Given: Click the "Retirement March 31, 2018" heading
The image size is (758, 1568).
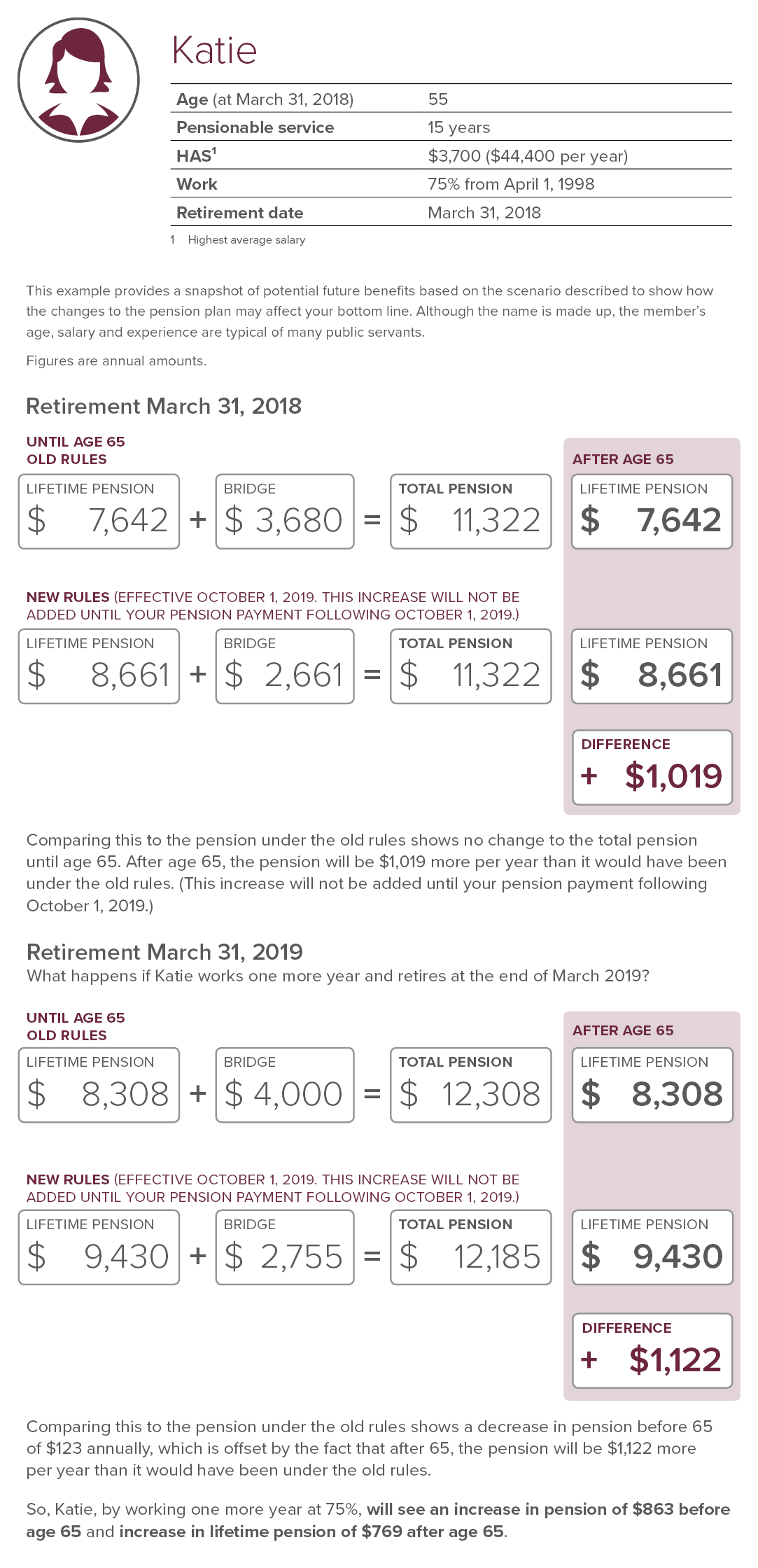Looking at the screenshot, I should click(x=164, y=406).
